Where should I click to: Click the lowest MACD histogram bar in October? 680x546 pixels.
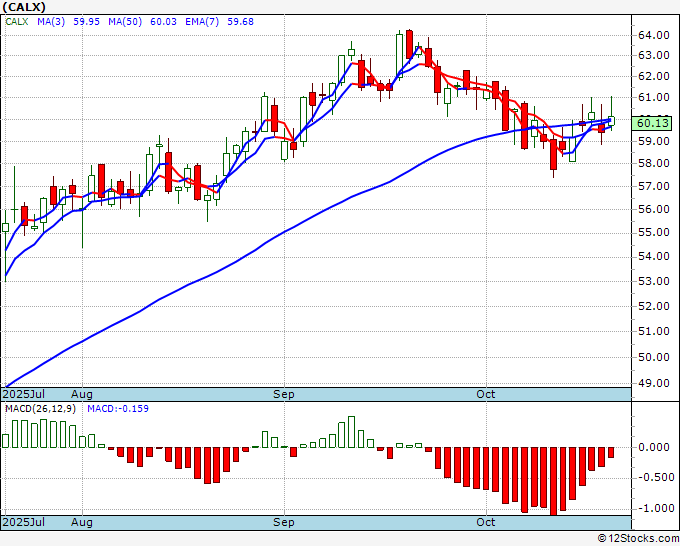553,481
